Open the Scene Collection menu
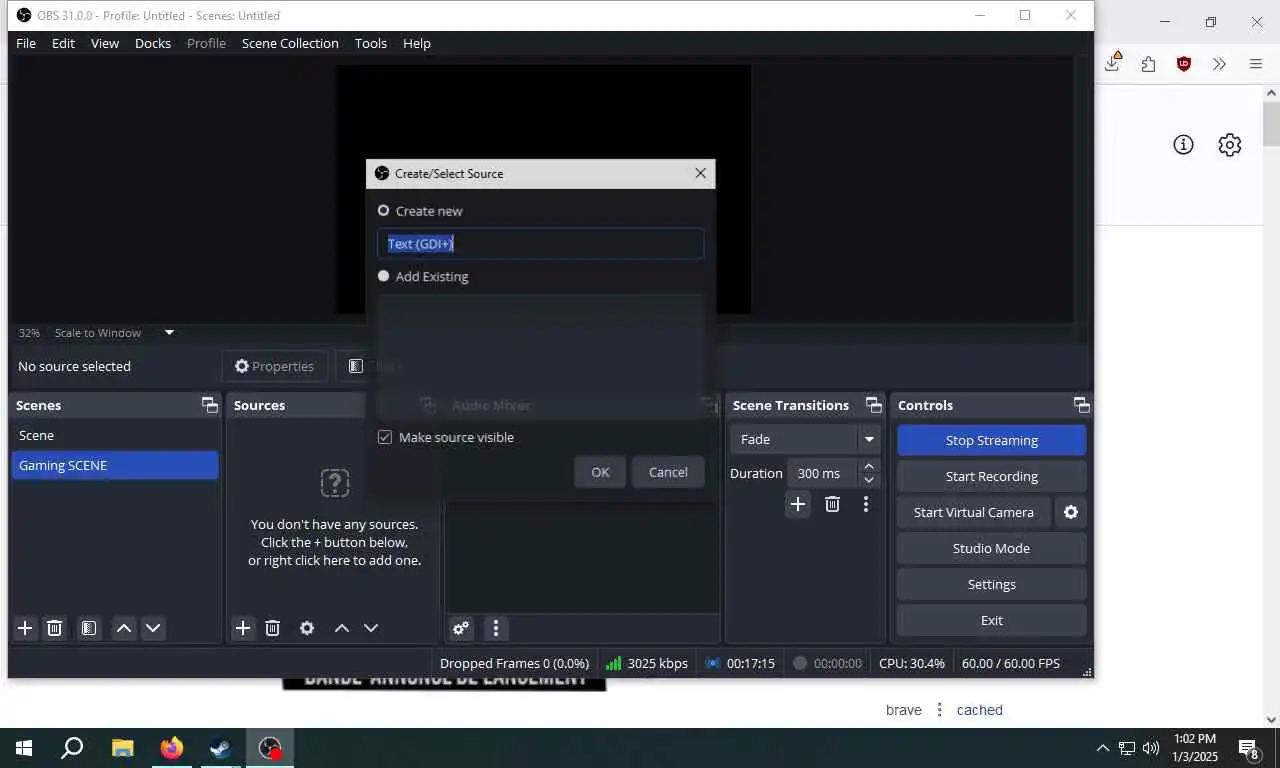Screen dimensions: 1280x768 coord(290,43)
